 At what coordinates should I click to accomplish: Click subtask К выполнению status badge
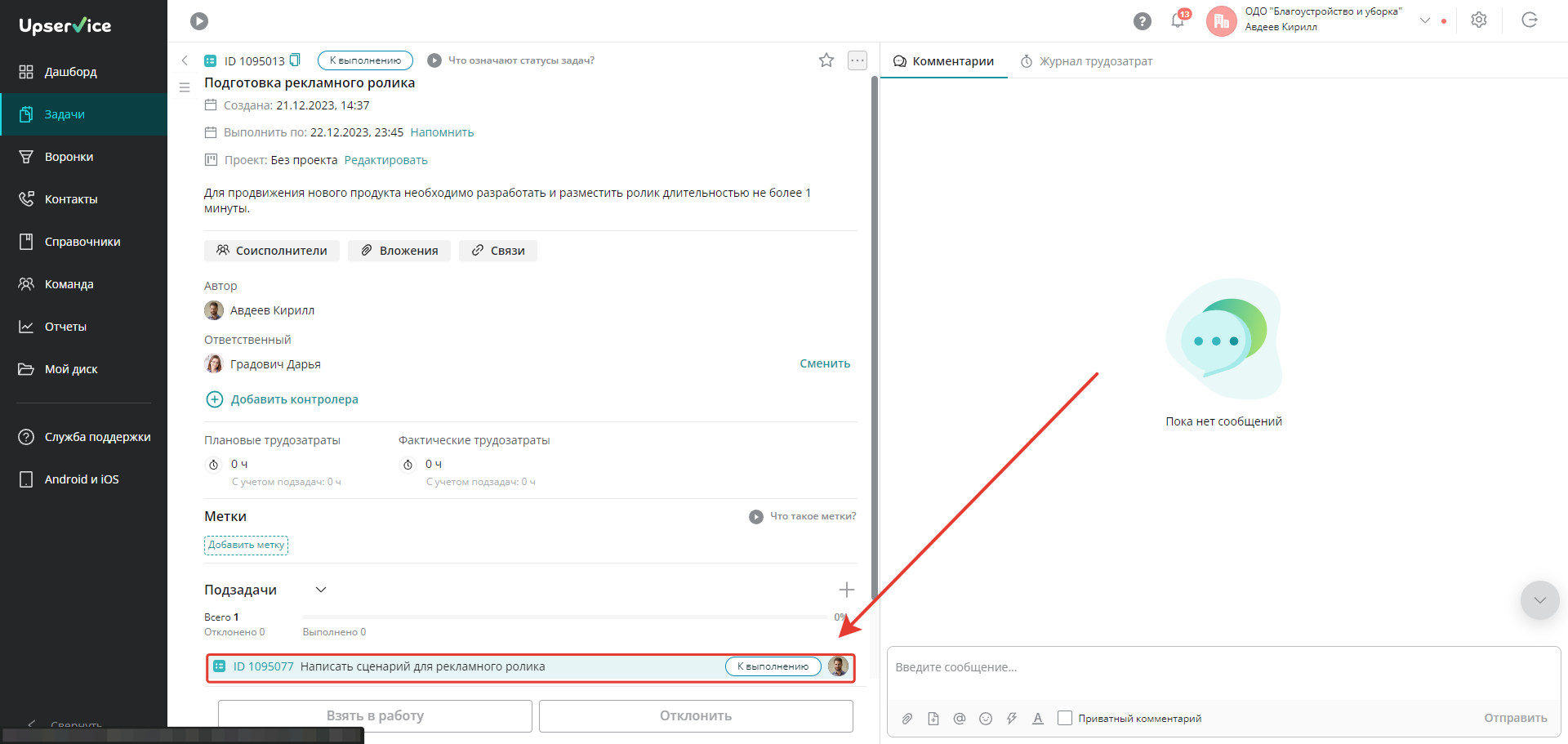click(773, 666)
